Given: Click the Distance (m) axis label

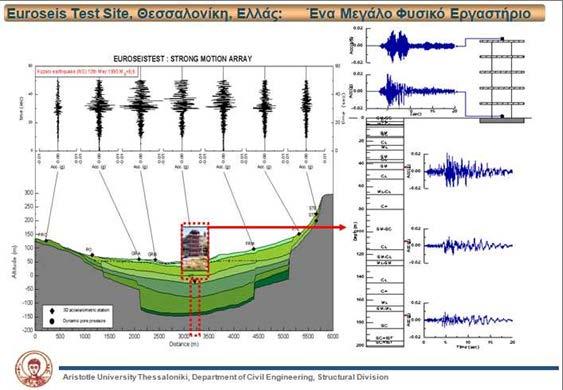Looking at the screenshot, I should [184, 344].
